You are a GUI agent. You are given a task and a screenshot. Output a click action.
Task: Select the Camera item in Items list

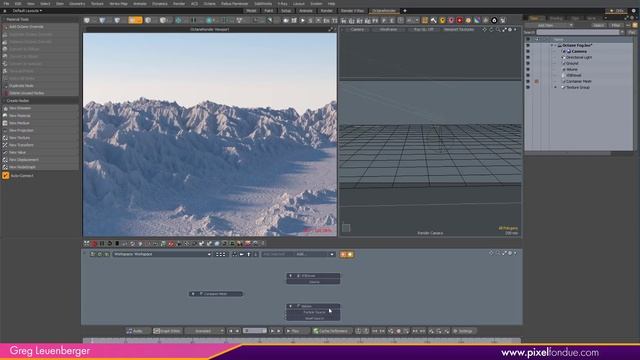(579, 51)
